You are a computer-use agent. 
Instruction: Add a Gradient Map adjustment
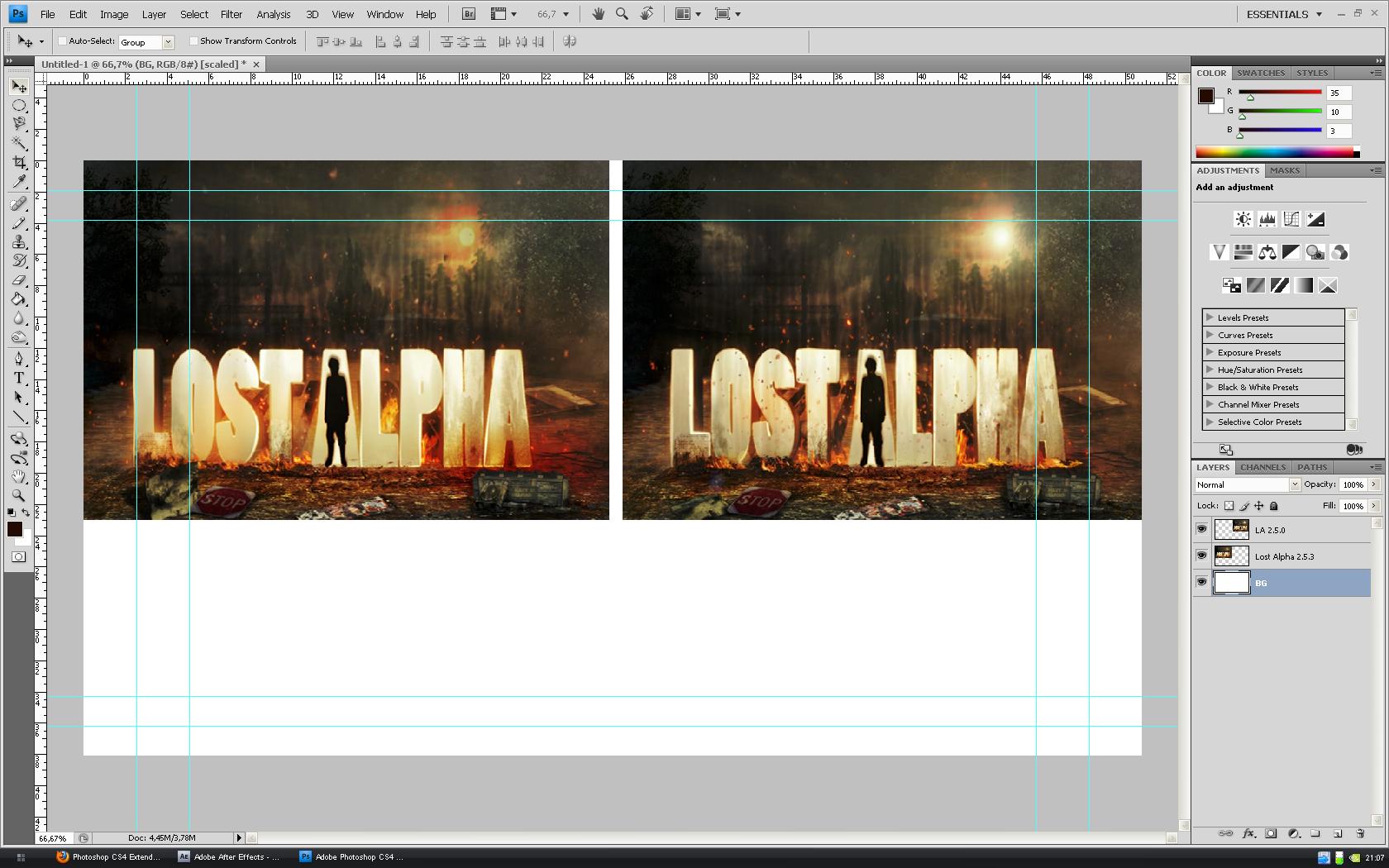pos(1304,285)
